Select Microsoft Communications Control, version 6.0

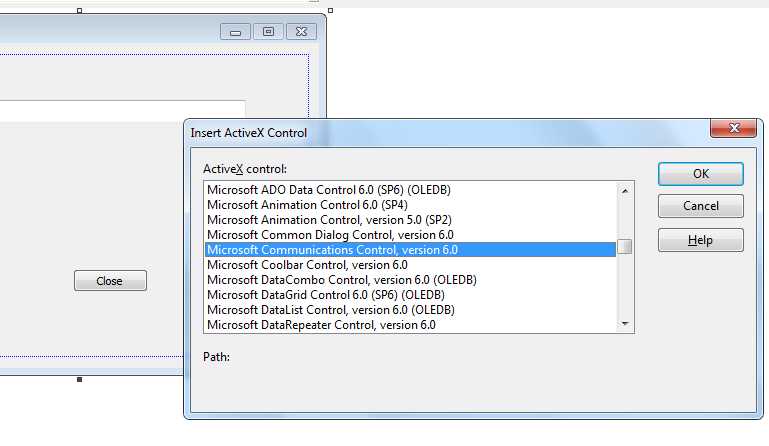pos(410,250)
